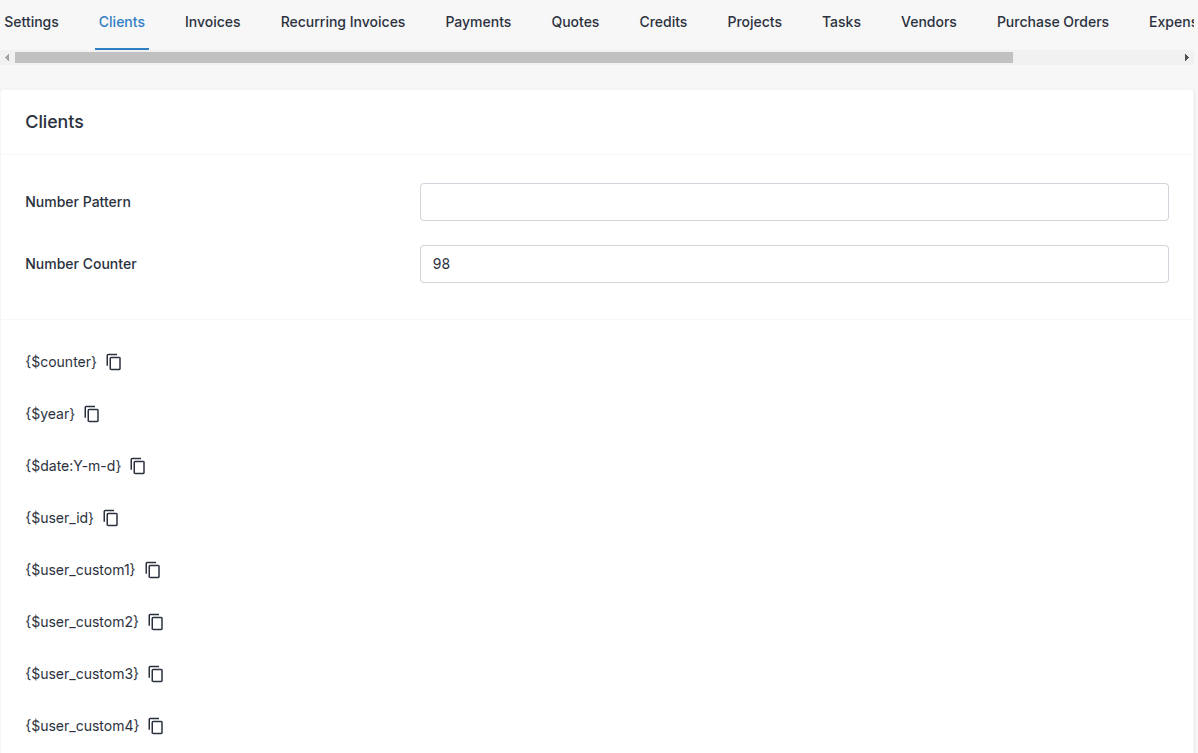The image size is (1198, 753).
Task: Click the Number Pattern input field
Action: pos(794,202)
